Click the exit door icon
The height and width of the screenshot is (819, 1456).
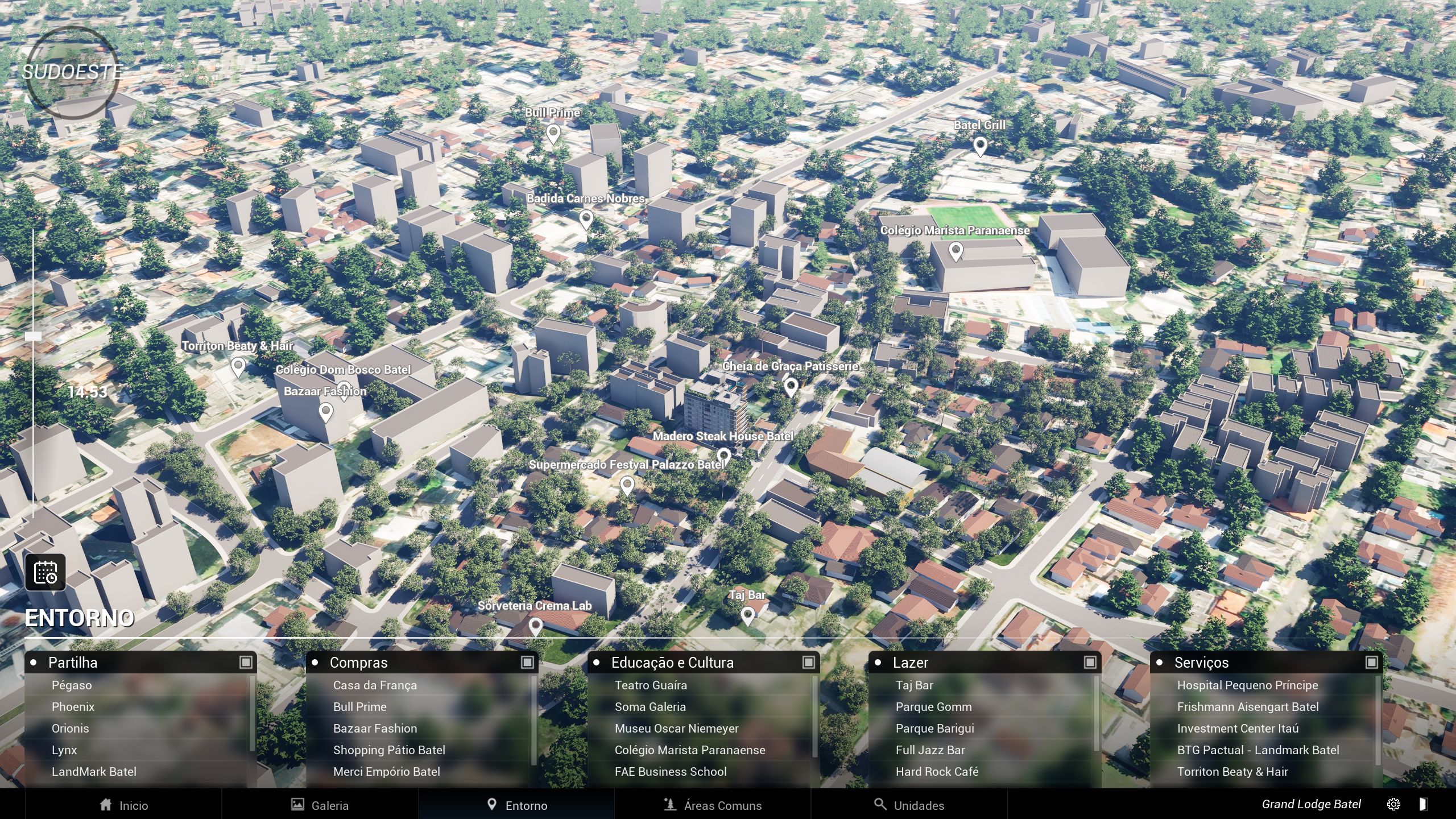[1422, 804]
